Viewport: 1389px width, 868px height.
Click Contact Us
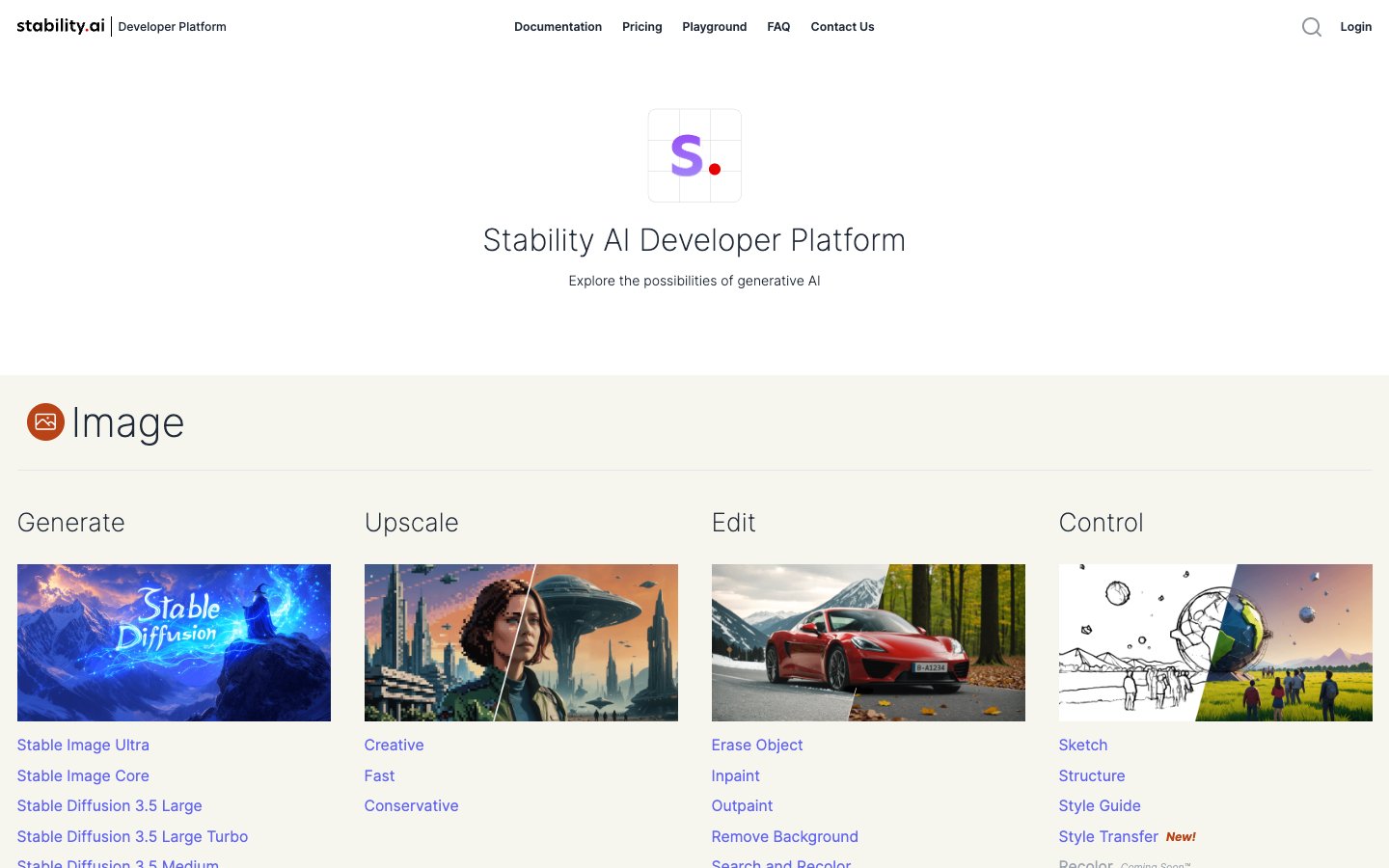pos(842,27)
